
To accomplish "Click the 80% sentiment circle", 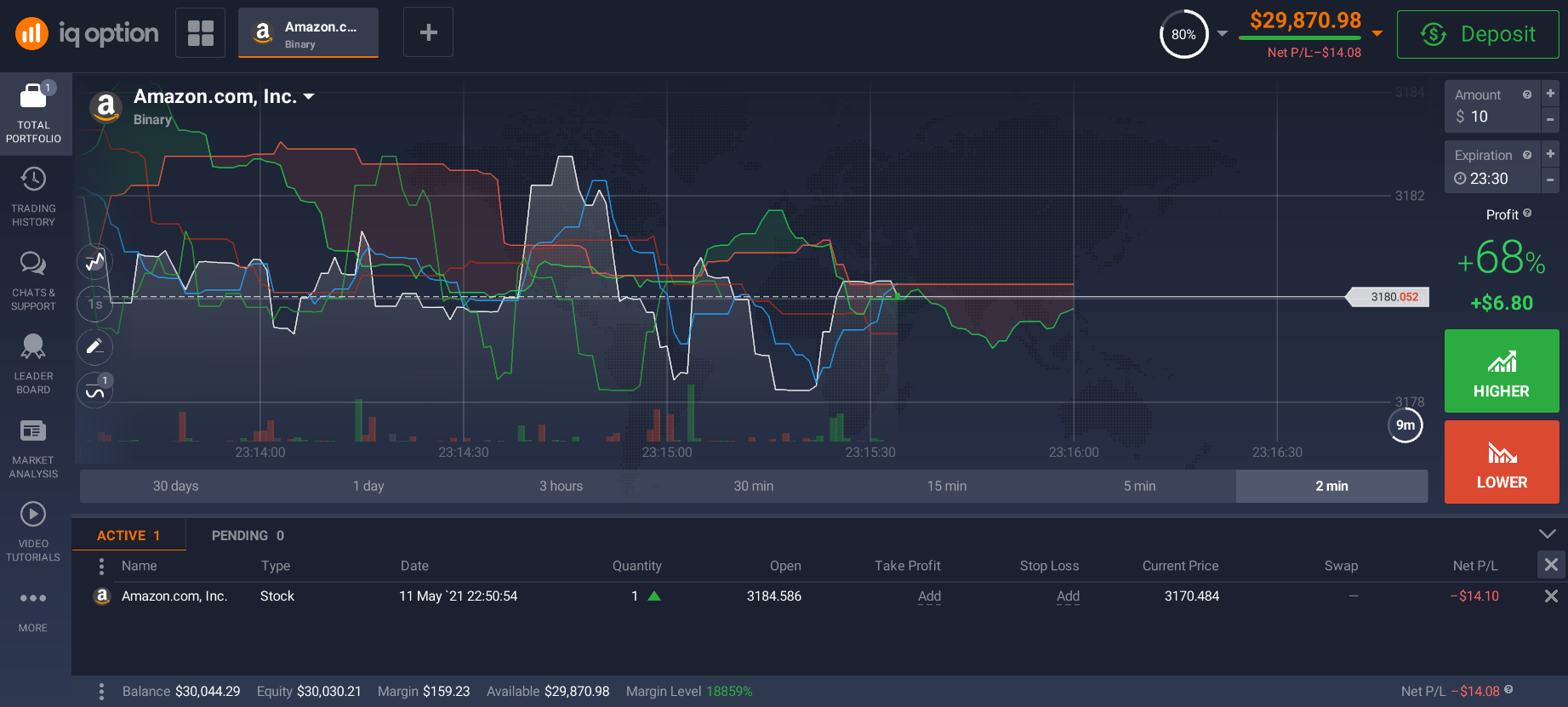I will tap(1183, 34).
